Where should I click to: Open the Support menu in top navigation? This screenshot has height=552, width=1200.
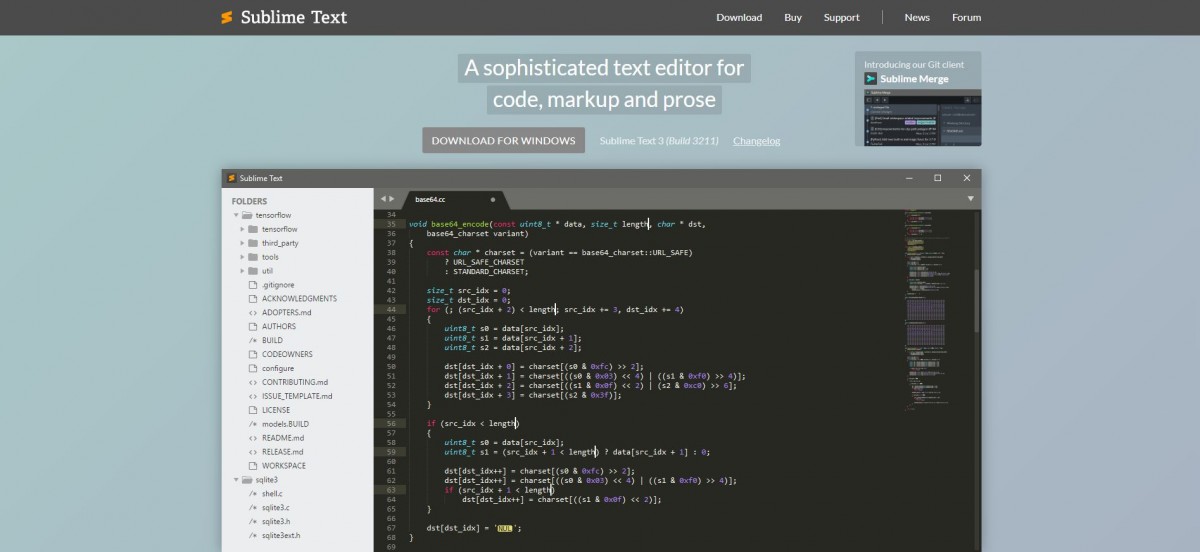click(841, 17)
